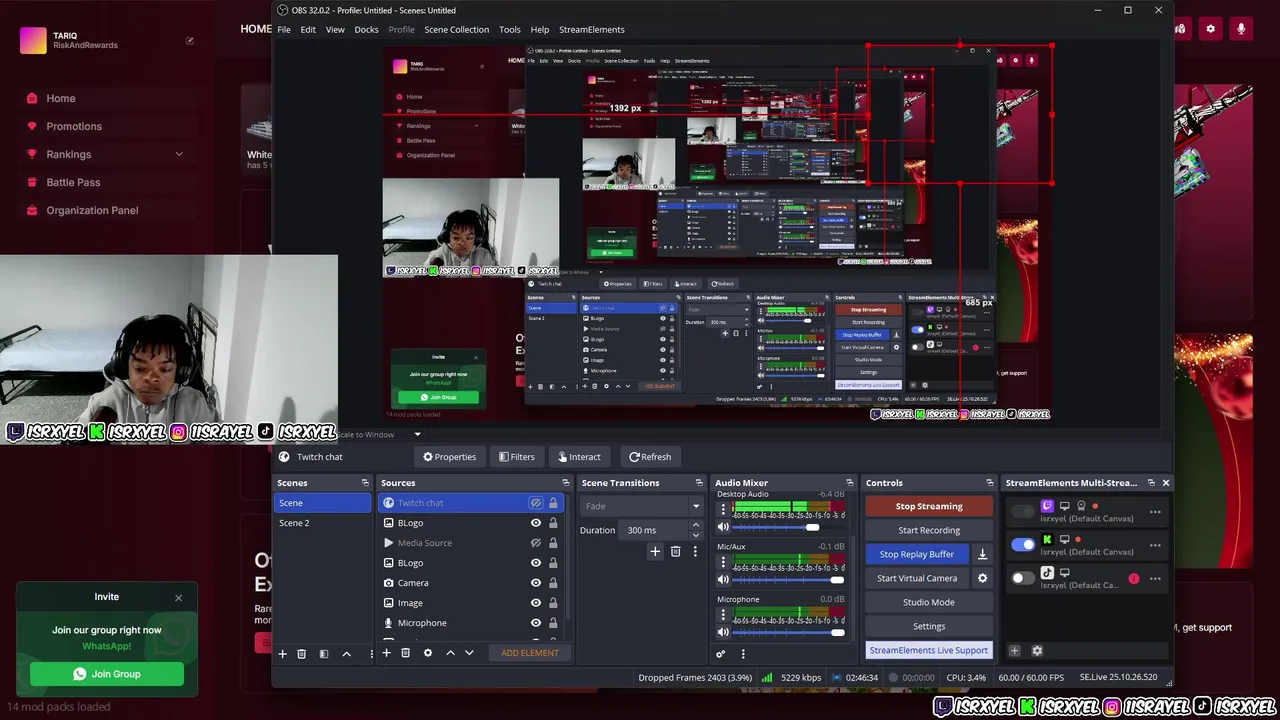Move source down in Sources toolbar
Image resolution: width=1280 pixels, height=720 pixels.
pos(469,653)
